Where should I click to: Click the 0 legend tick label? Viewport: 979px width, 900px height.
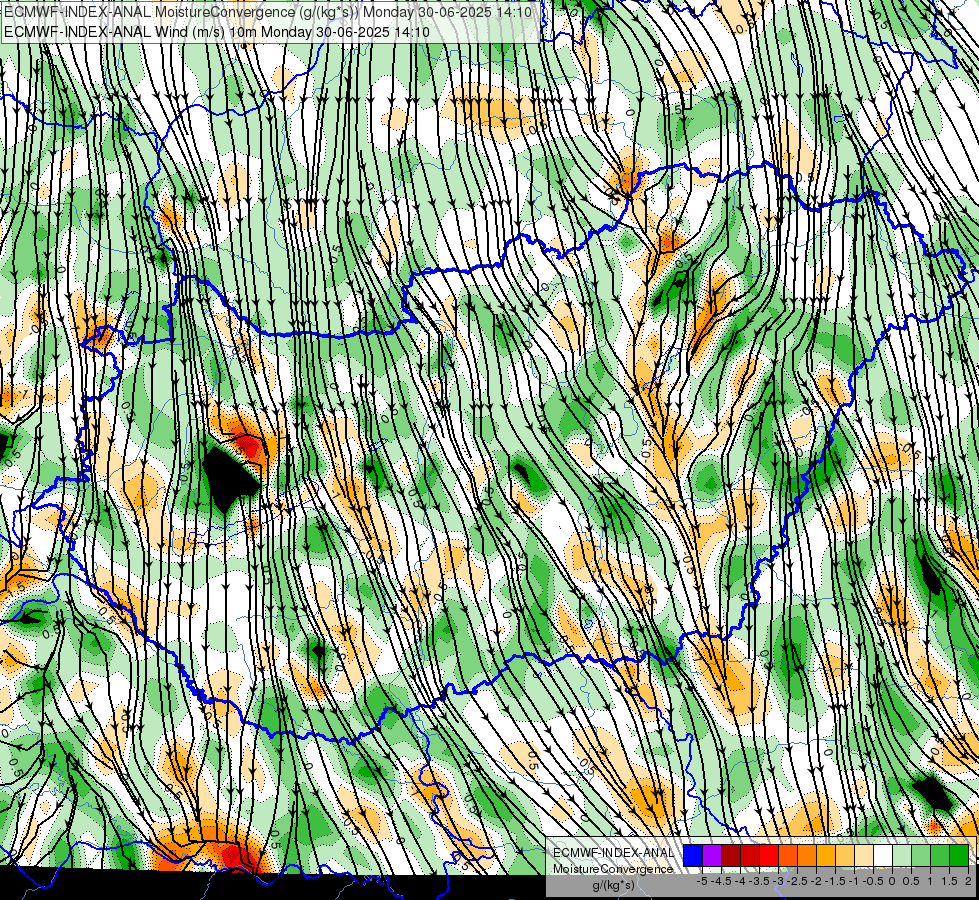coord(892,881)
